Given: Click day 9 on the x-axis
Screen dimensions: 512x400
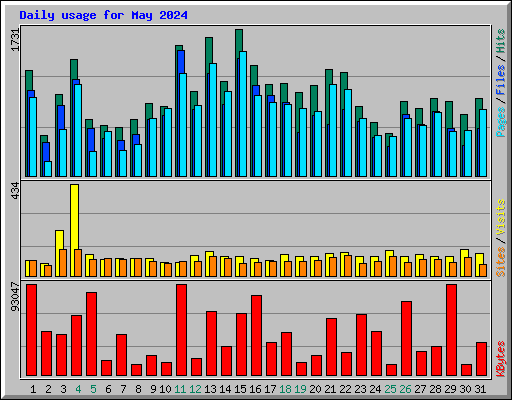Looking at the screenshot, I should tap(153, 389).
